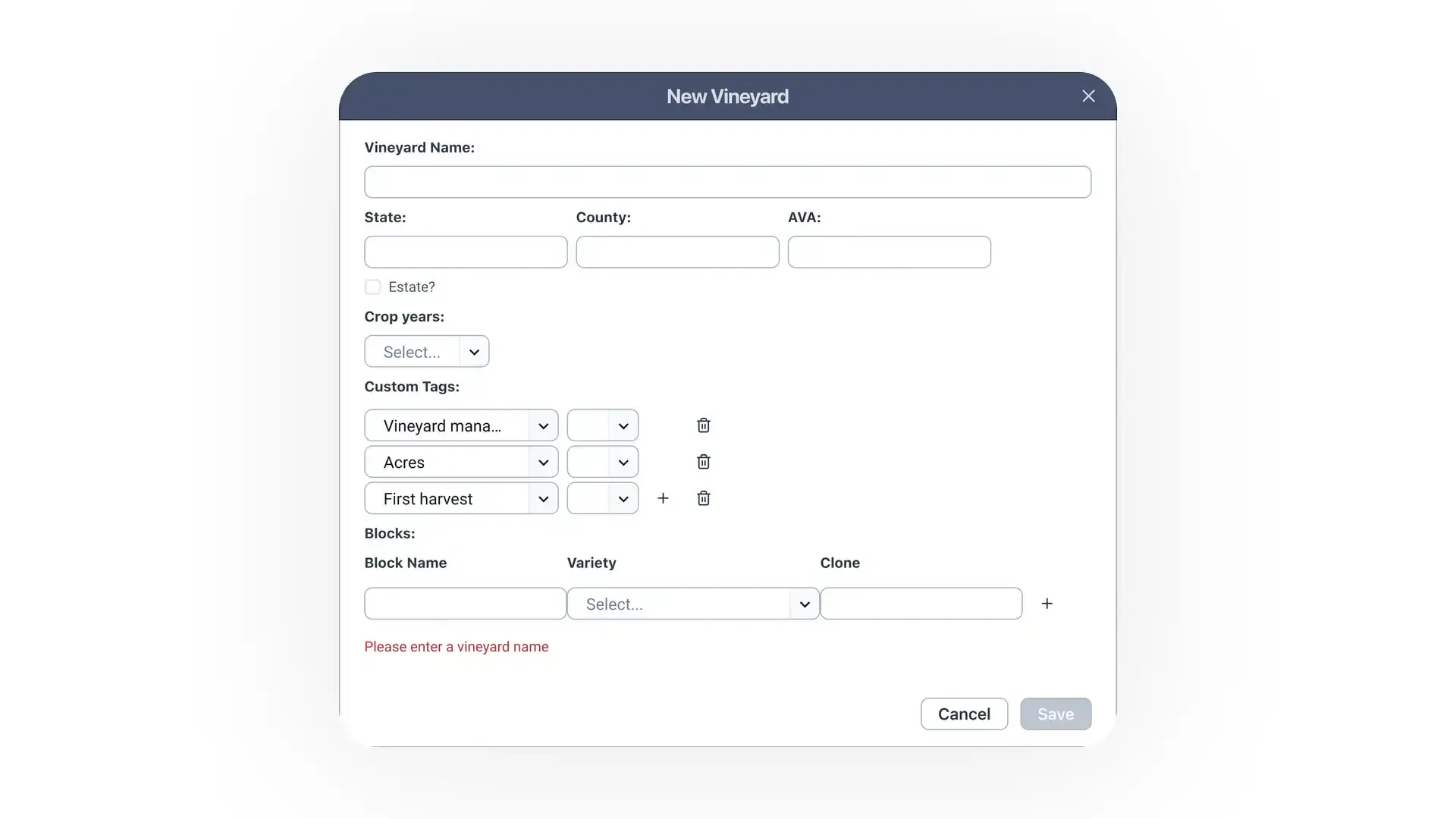
Task: Click the delete icon for First harvest tag
Action: (x=704, y=498)
